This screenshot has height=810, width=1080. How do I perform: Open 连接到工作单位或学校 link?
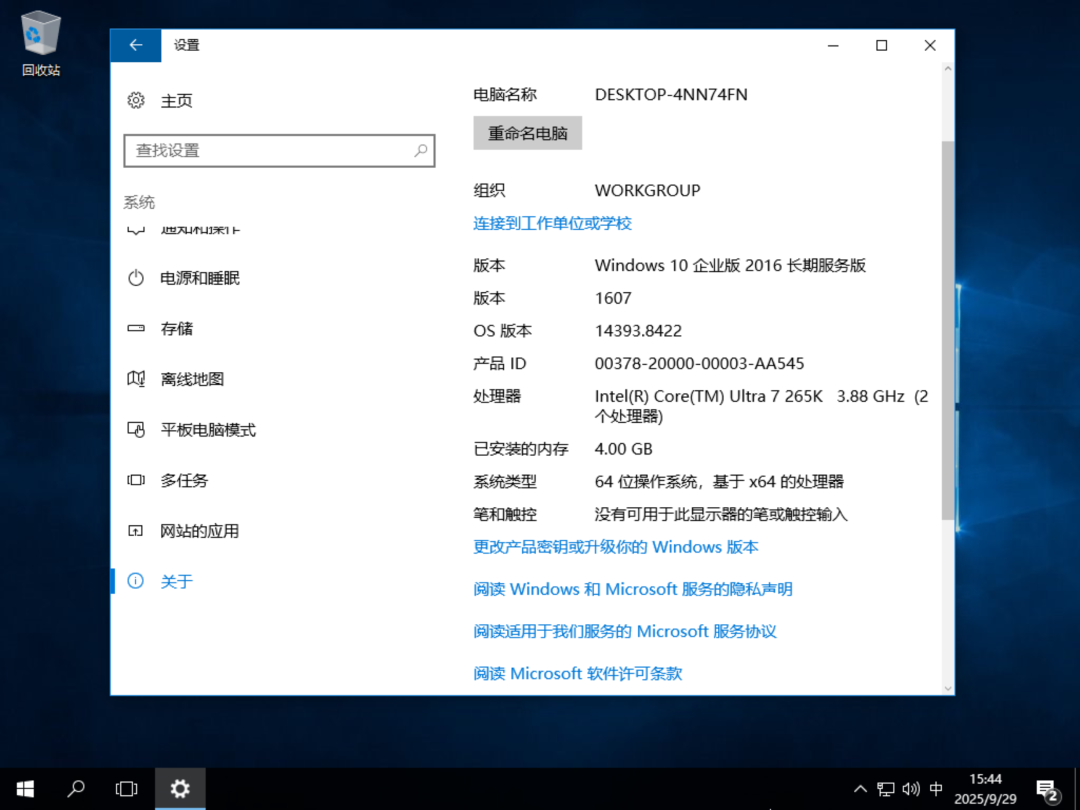coord(552,223)
